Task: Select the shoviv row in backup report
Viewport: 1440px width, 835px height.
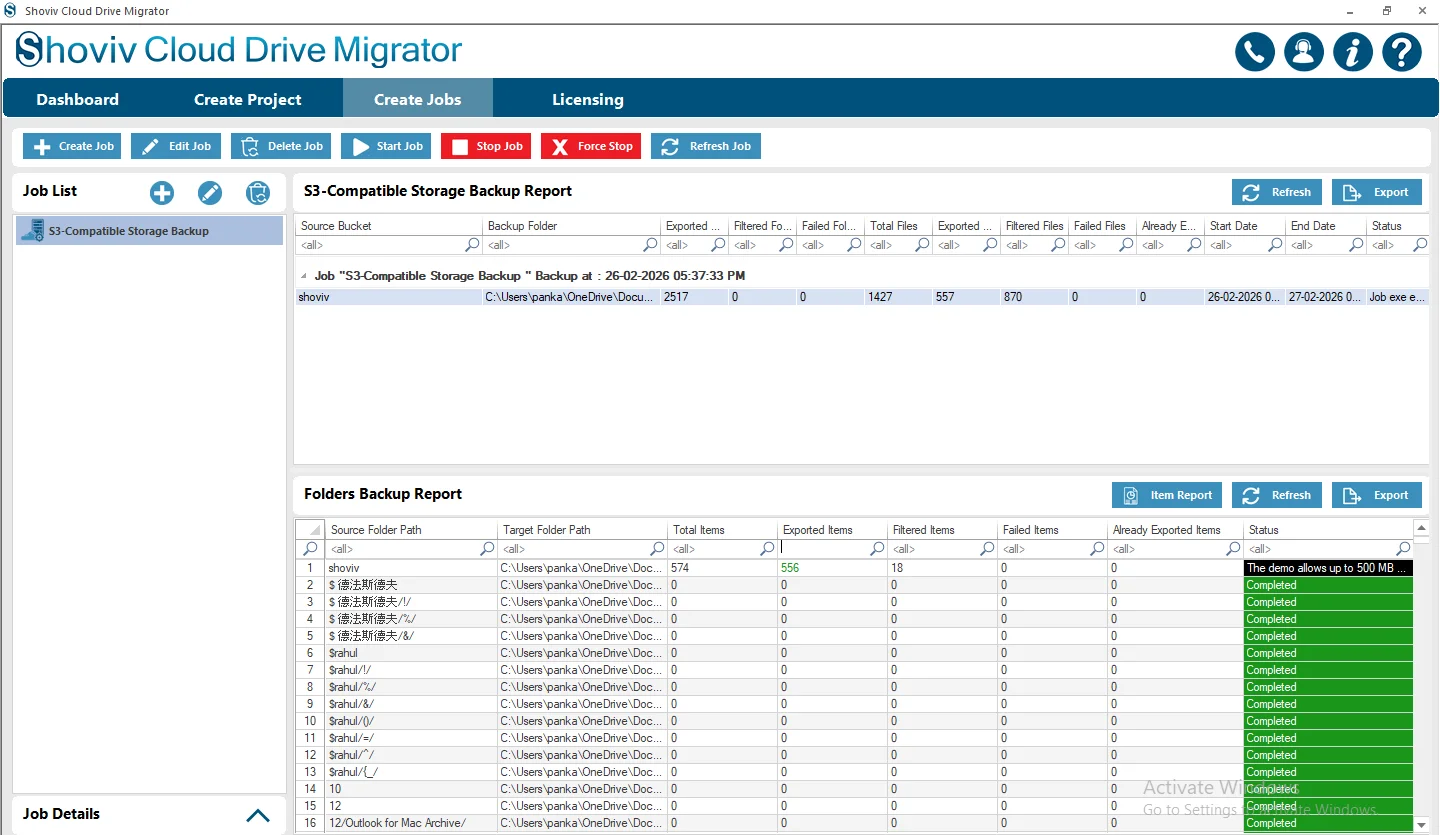Action: (861, 297)
